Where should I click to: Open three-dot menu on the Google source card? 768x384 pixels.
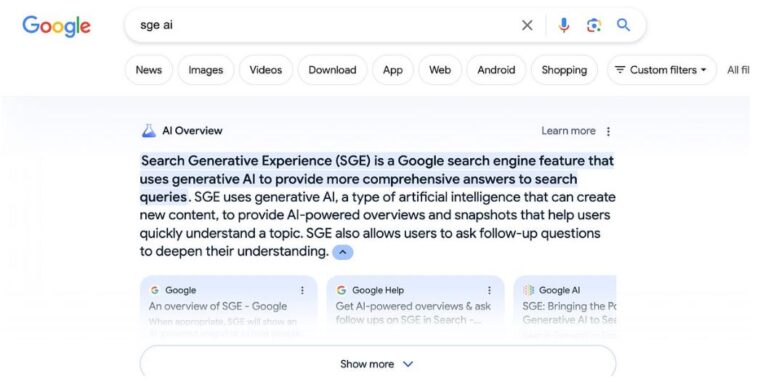(302, 290)
